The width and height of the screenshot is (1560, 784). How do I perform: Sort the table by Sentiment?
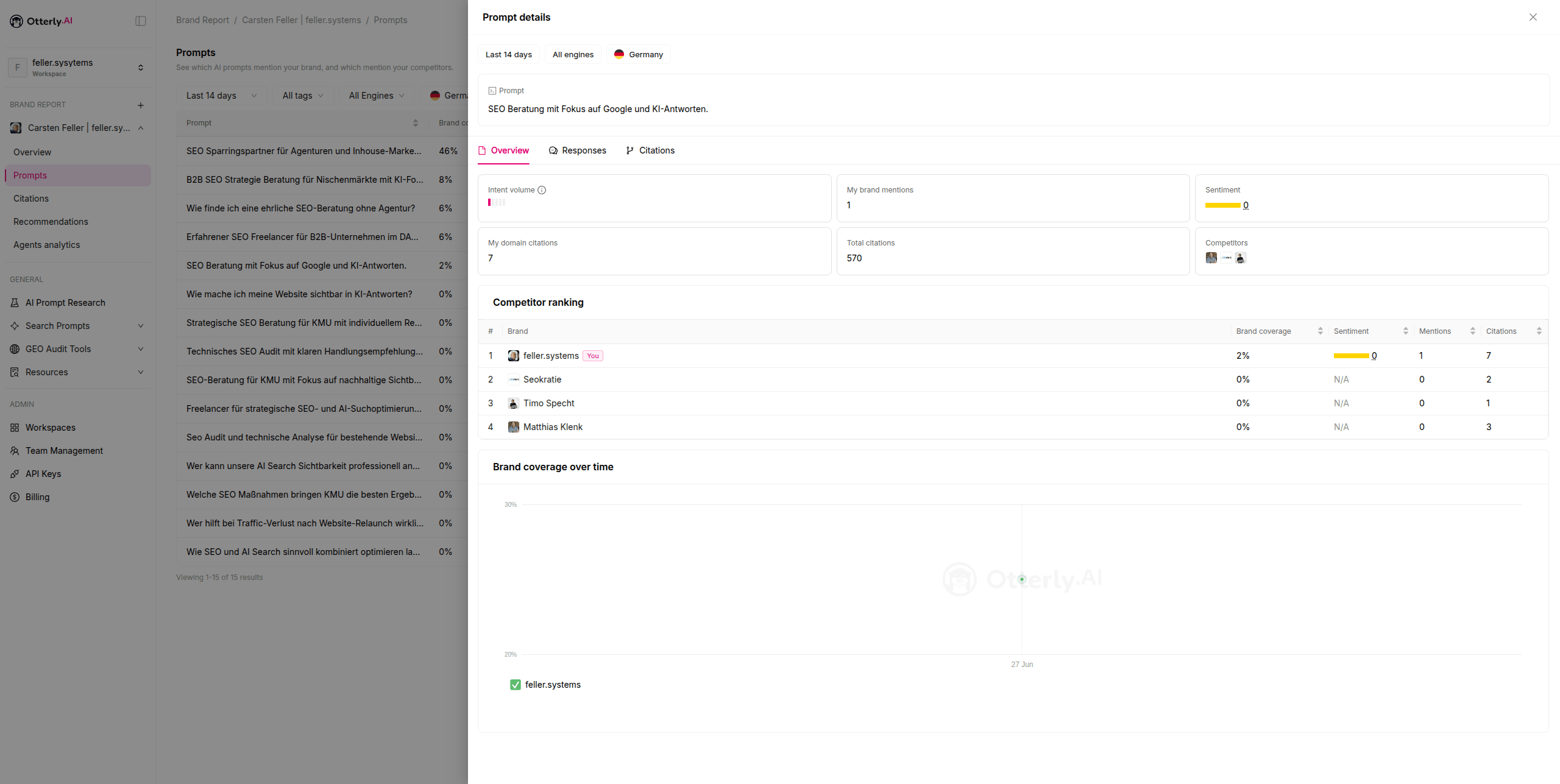pos(1405,331)
